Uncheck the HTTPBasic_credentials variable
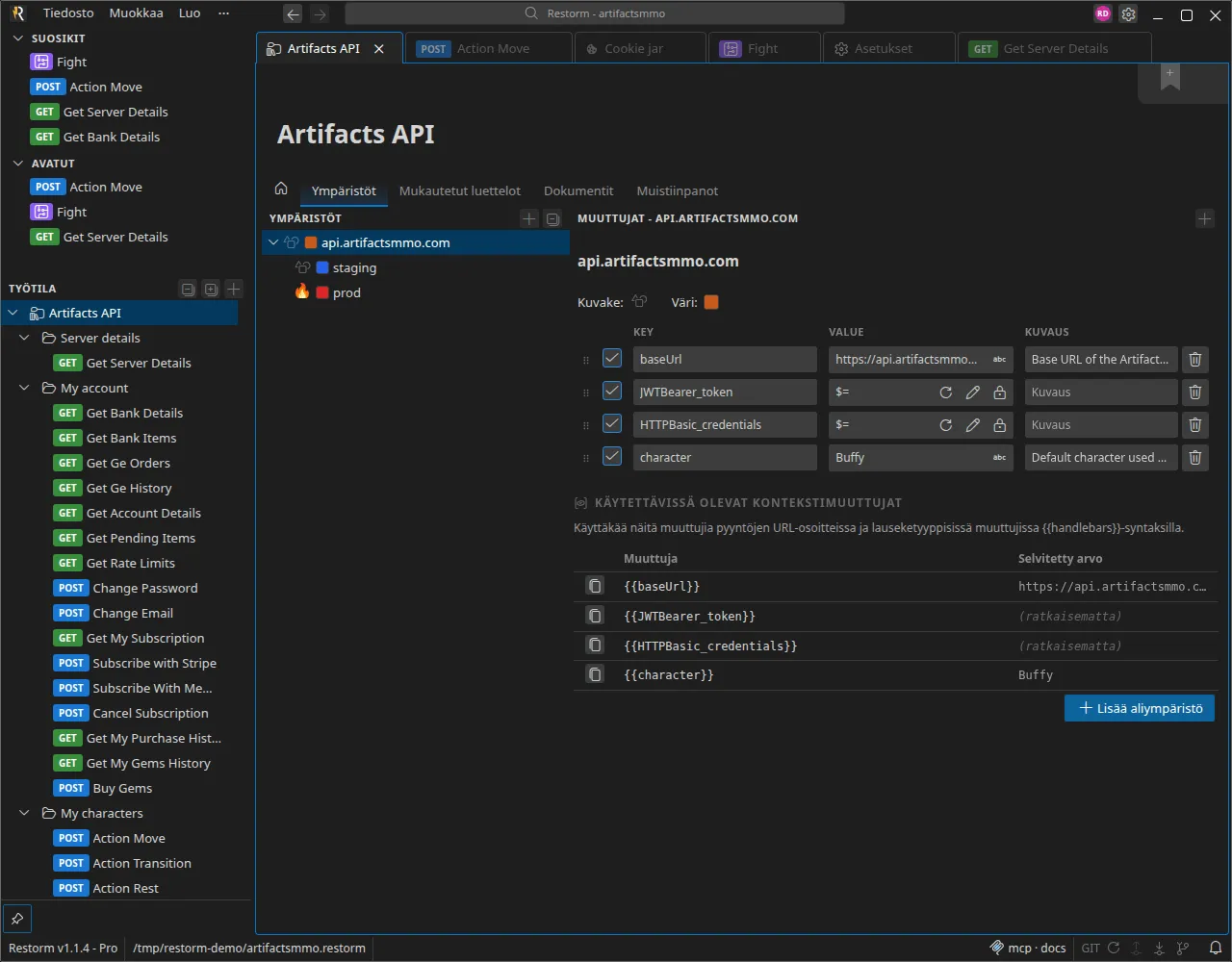This screenshot has width=1232, height=962. tap(612, 423)
